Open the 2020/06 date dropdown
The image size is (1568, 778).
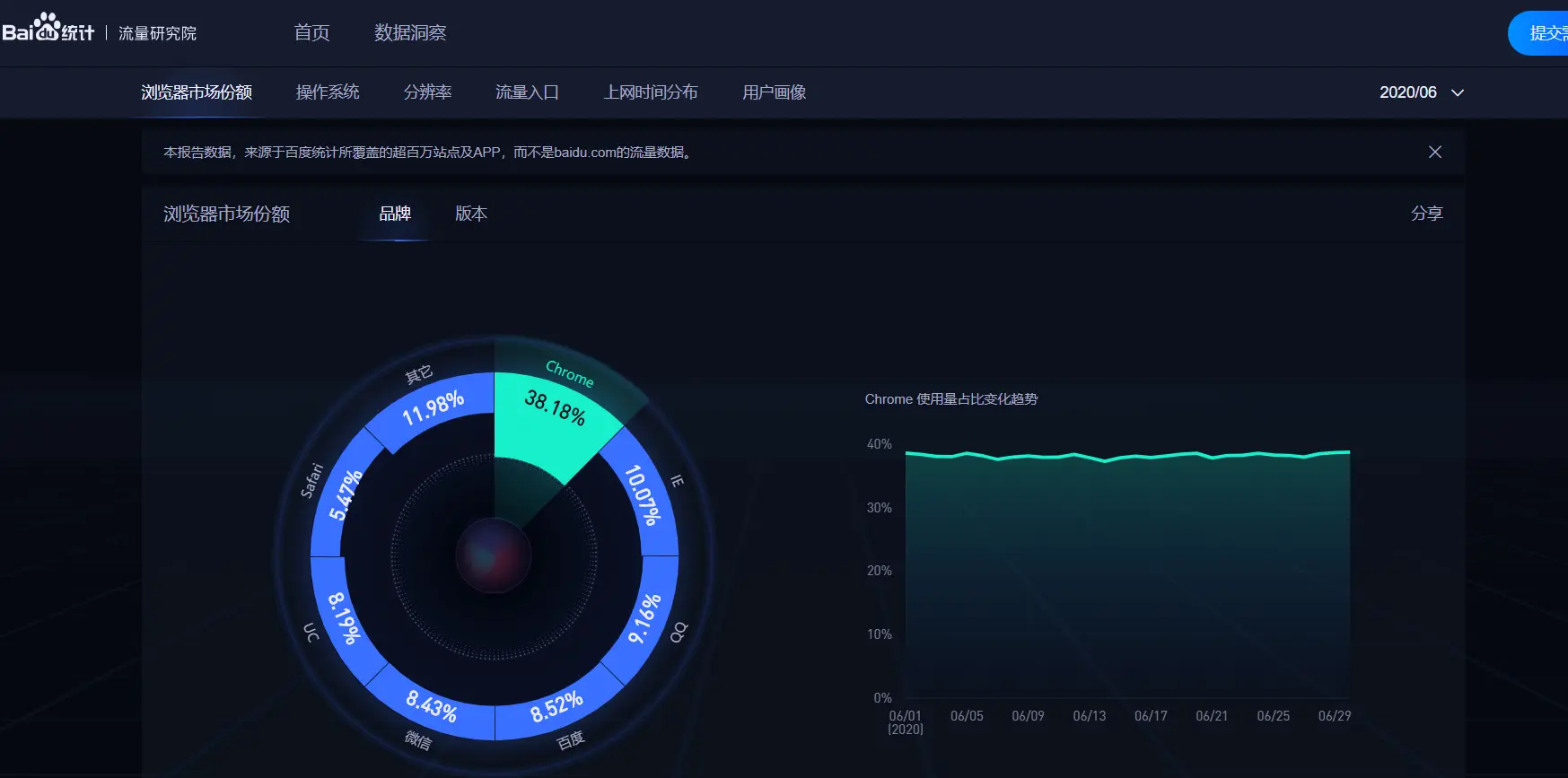(1422, 92)
